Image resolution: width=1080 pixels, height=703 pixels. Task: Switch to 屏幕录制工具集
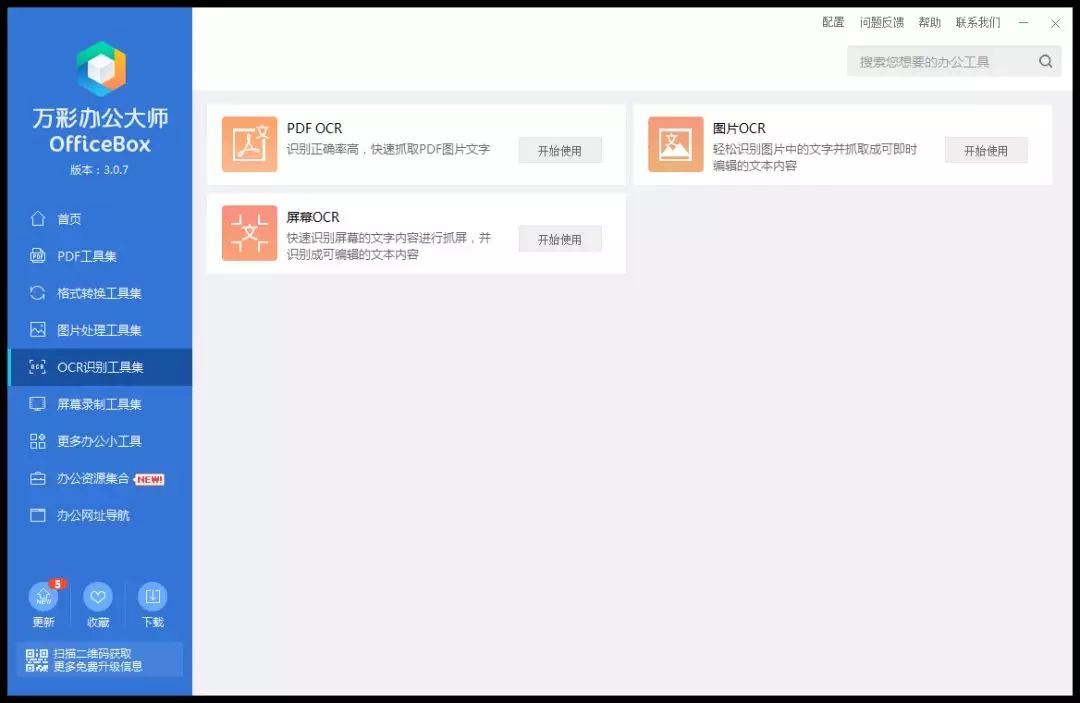tap(99, 404)
